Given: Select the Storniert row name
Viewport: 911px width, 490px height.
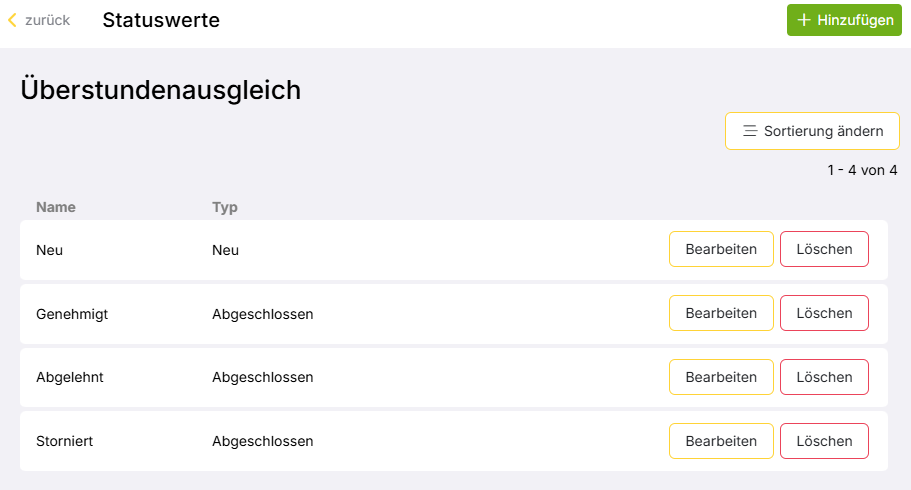Looking at the screenshot, I should tap(65, 441).
